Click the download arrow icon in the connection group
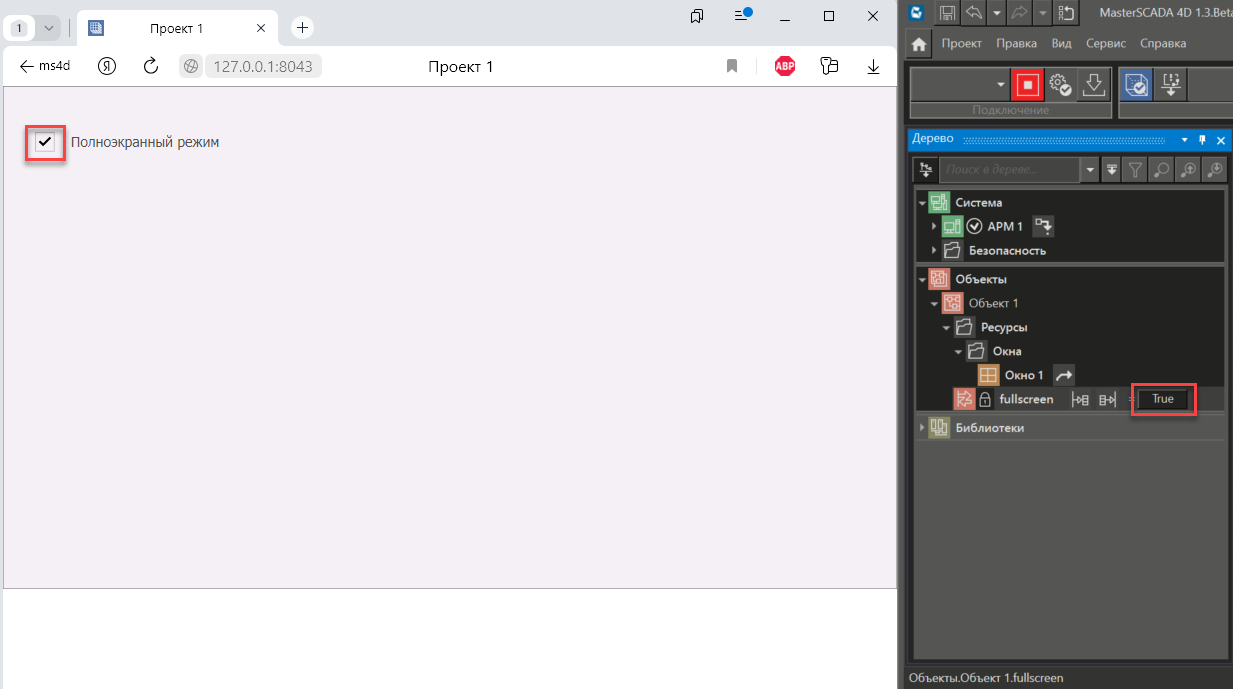 [x=1093, y=85]
